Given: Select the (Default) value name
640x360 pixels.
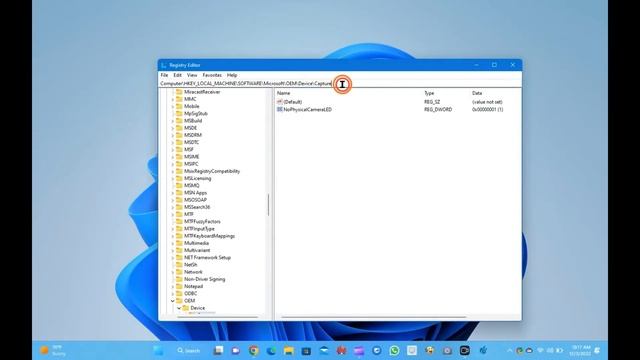Looking at the screenshot, I should coord(293,102).
